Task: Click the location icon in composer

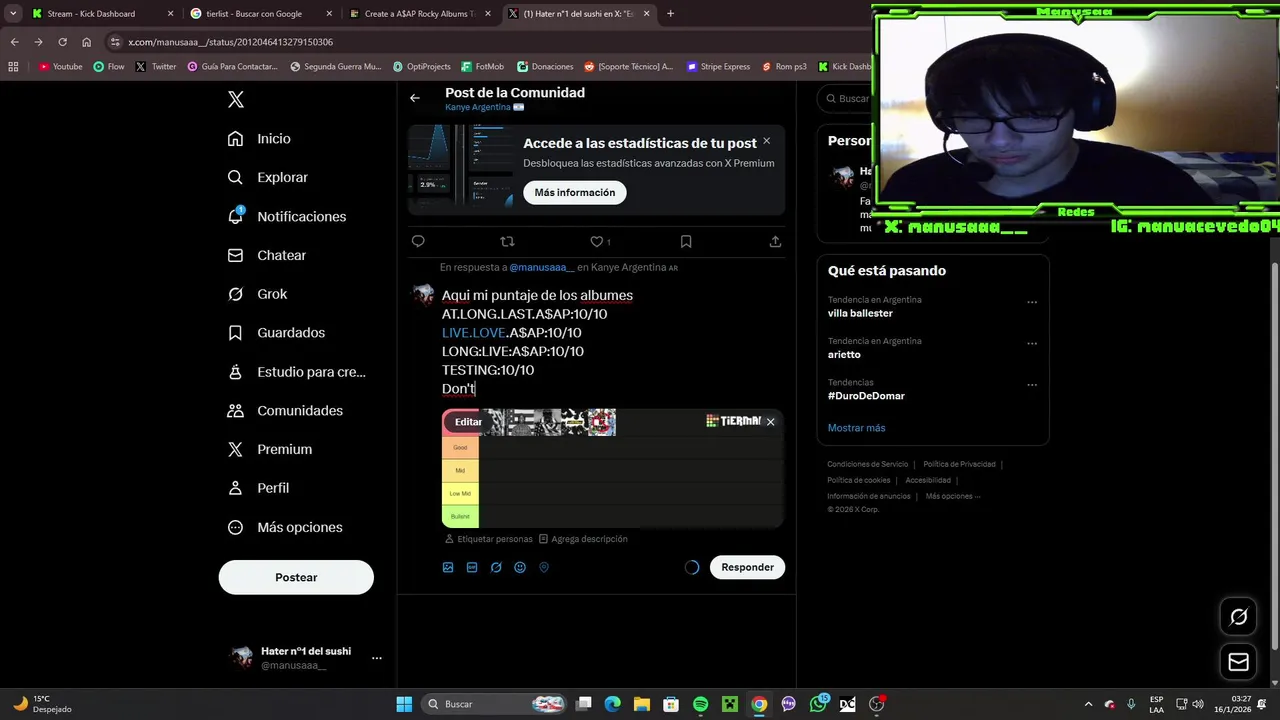Action: click(x=544, y=567)
